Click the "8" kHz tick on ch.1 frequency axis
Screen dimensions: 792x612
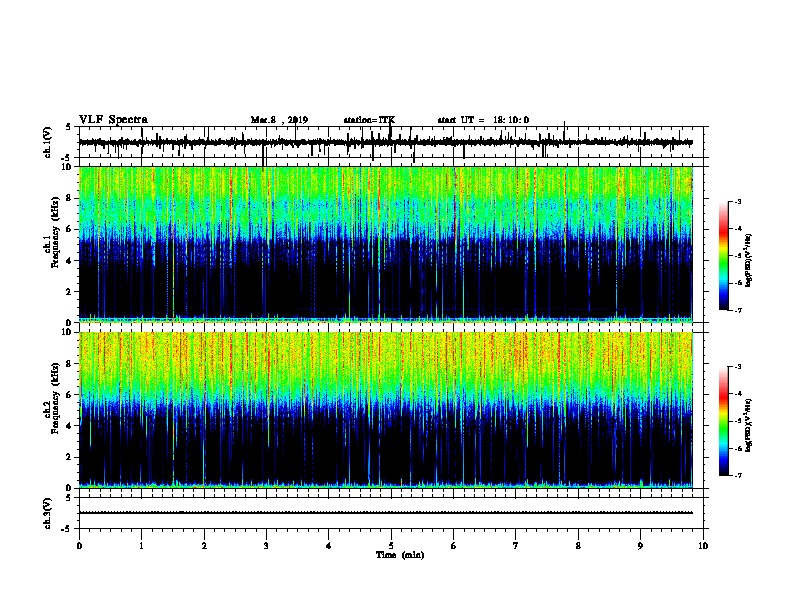click(71, 198)
